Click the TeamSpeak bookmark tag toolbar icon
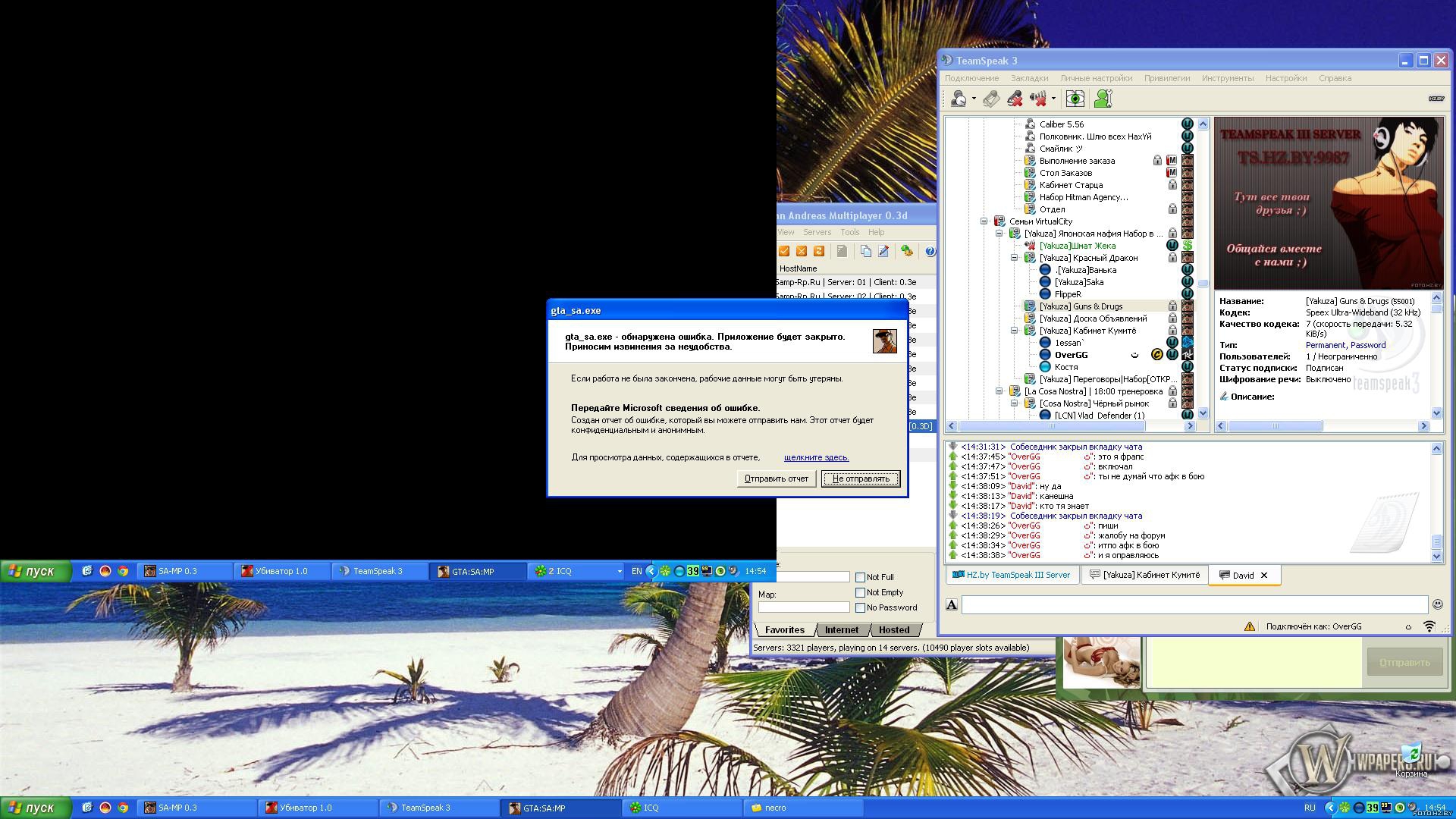Screen dimensions: 1456x819 [x=990, y=99]
